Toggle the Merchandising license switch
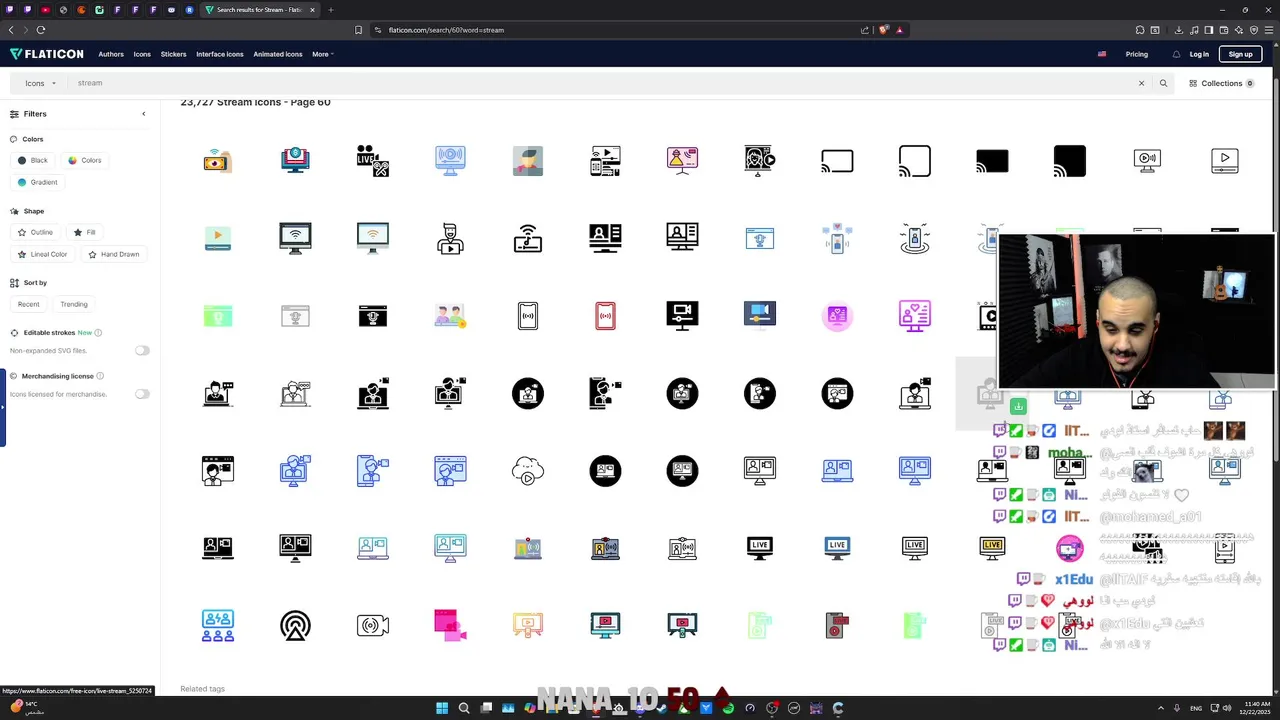Screen dimensions: 1280x720 click(142, 394)
